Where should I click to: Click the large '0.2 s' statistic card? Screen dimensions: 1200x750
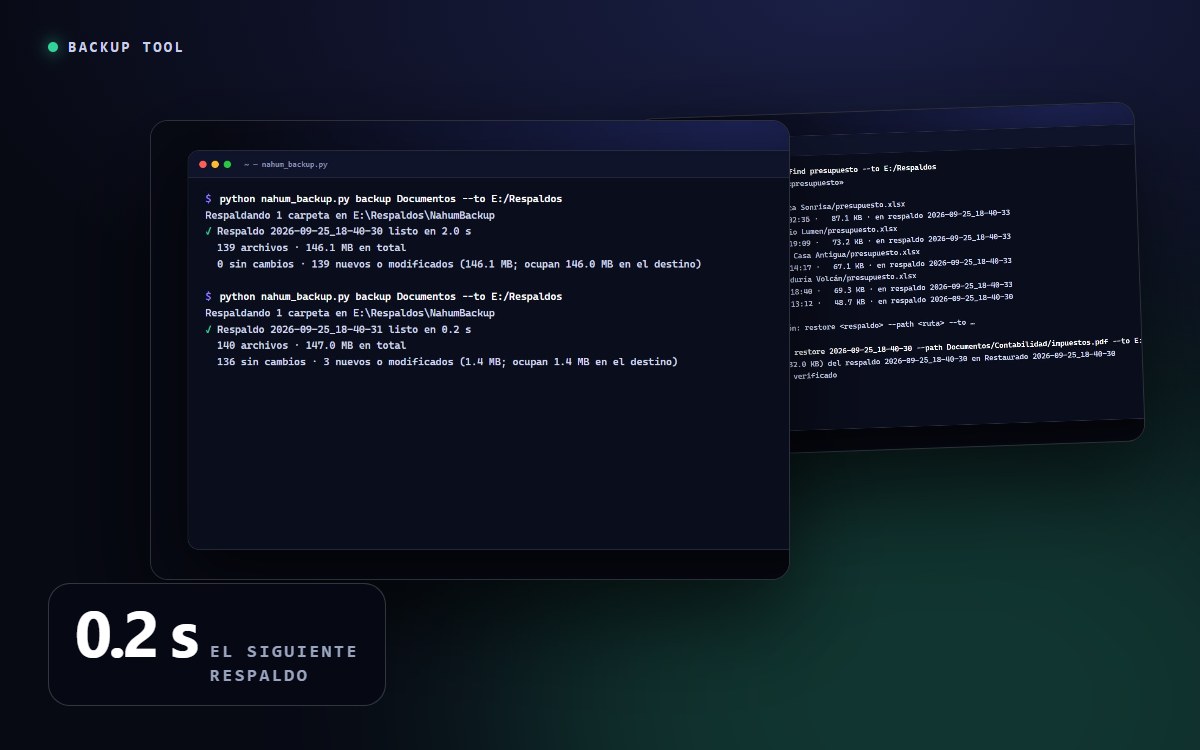217,645
